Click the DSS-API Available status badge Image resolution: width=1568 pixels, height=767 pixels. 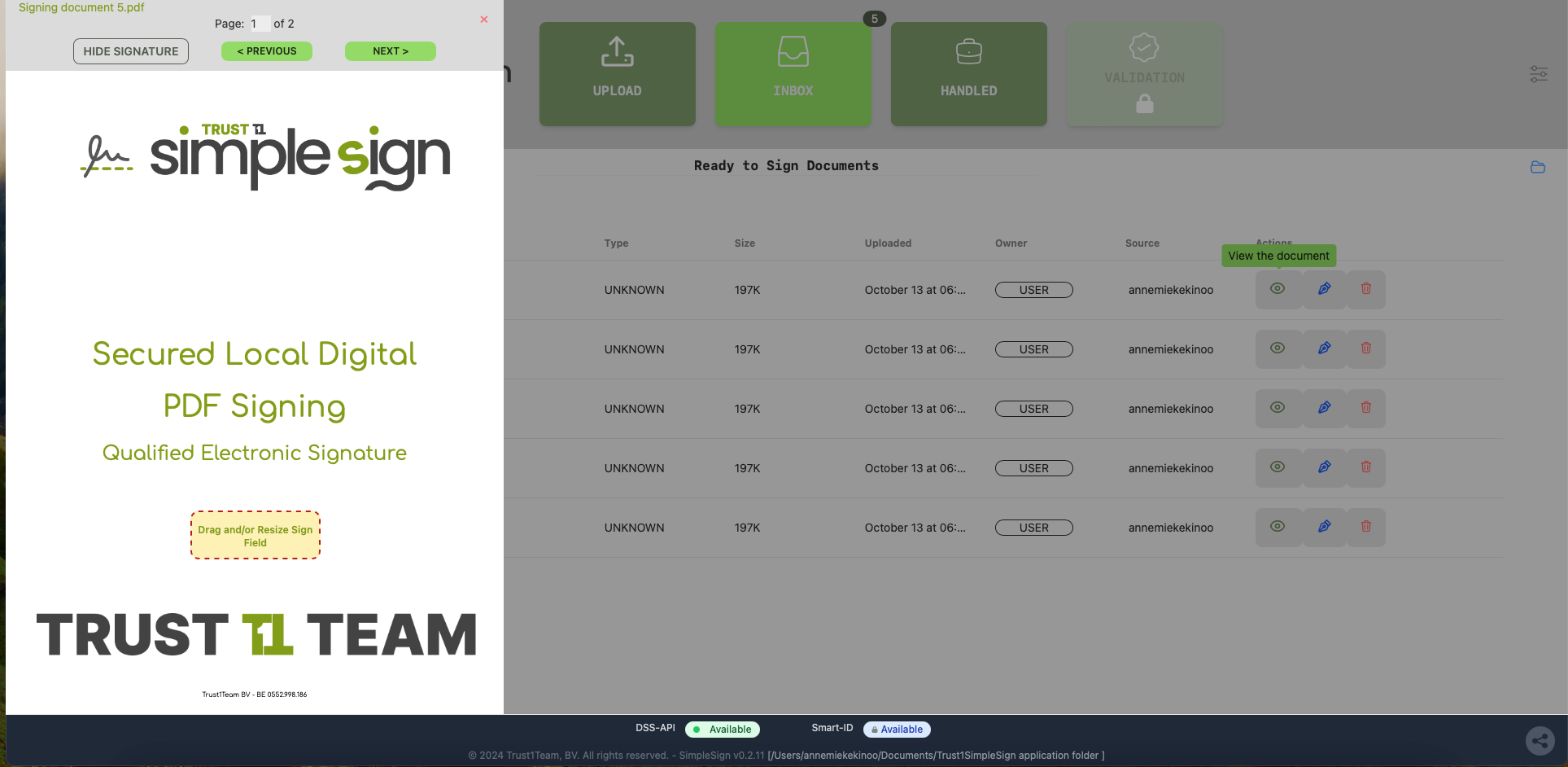point(723,730)
